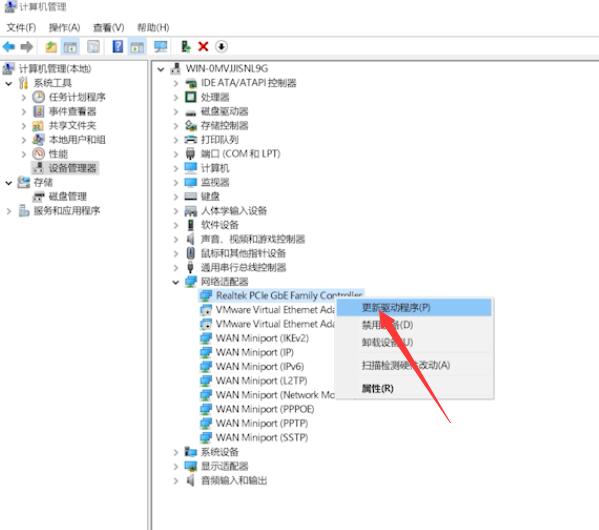Viewport: 599px width, 530px height.
Task: Select WAN Miniport (PPPOE) adapter
Action: [265, 409]
